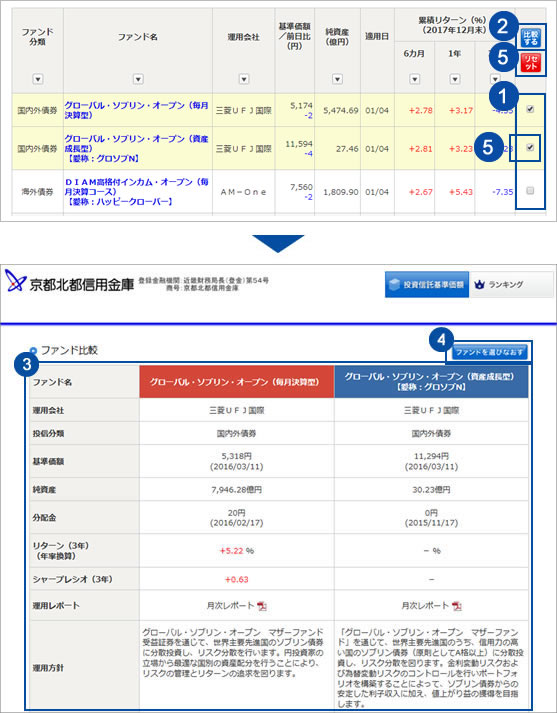Click +5.43 one-year return value

461,192
